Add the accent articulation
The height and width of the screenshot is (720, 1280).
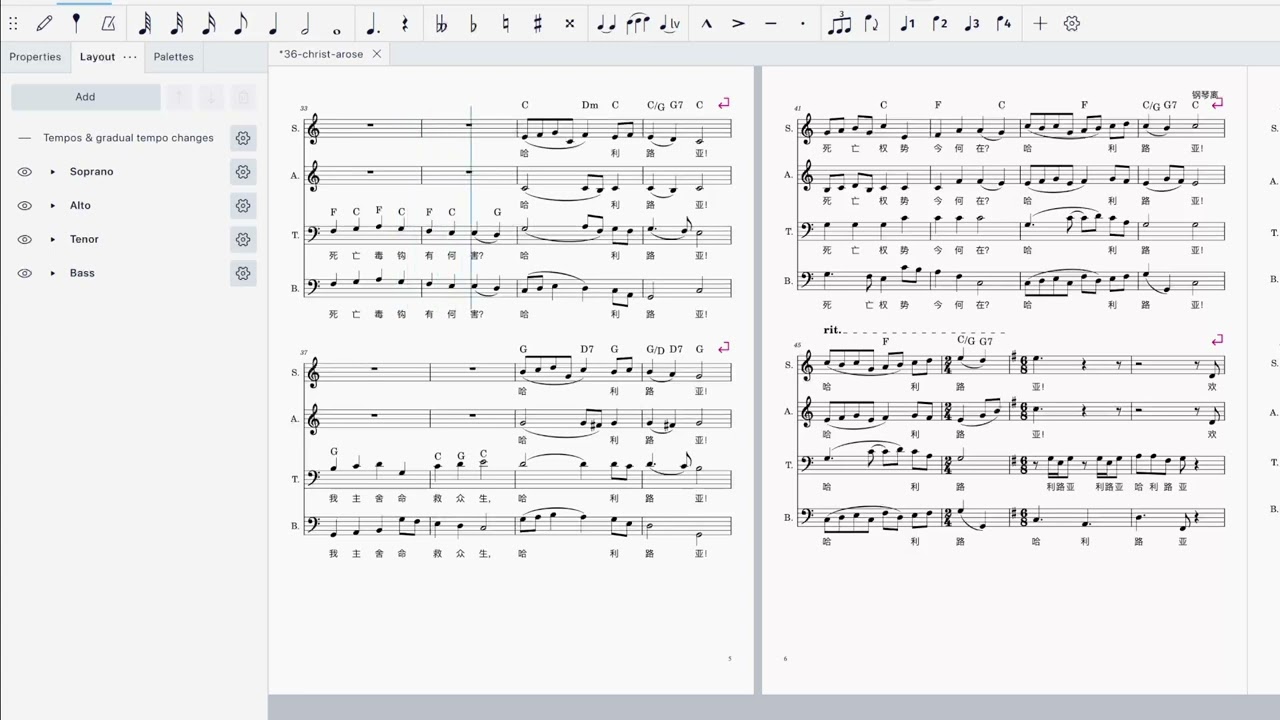738,23
